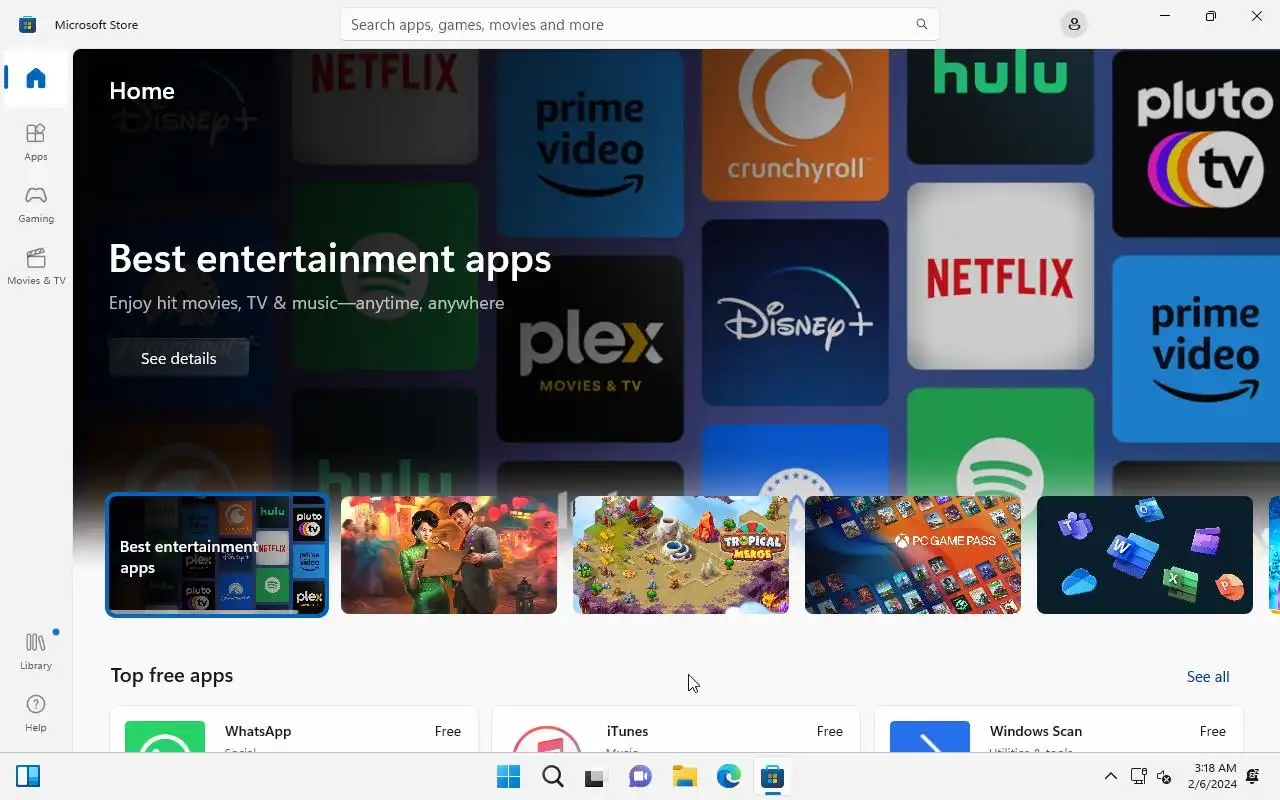1280x800 pixels.
Task: Show hidden system tray icons
Action: pos(1110,777)
